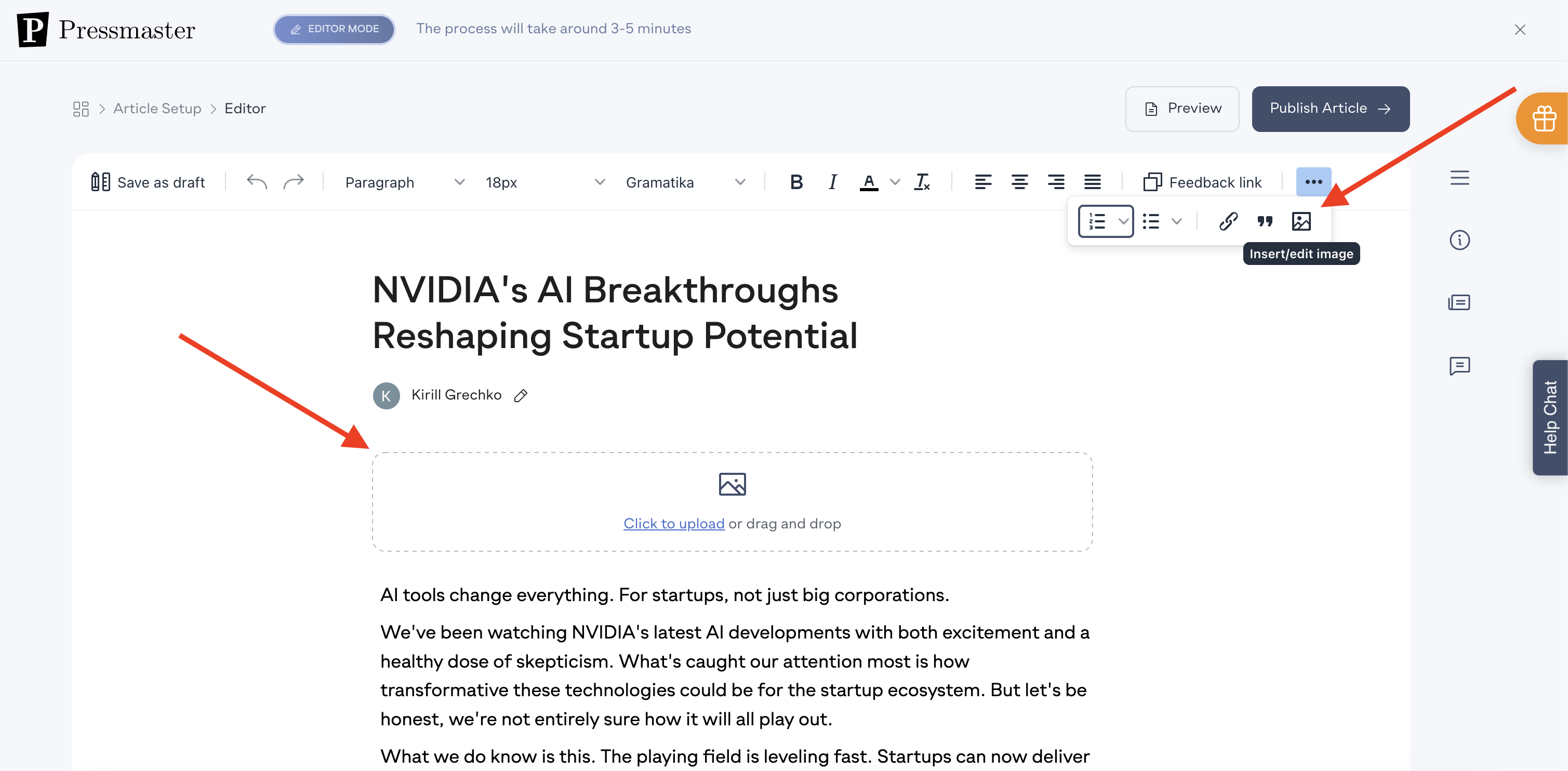
Task: Click the Click to upload link
Action: pyautogui.click(x=674, y=523)
